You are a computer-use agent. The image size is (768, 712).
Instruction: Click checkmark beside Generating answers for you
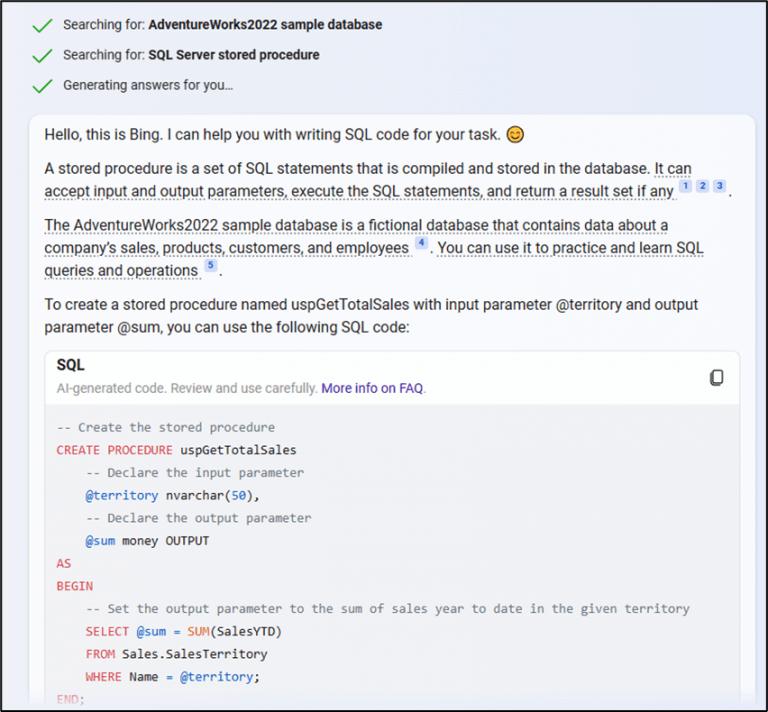click(x=41, y=86)
